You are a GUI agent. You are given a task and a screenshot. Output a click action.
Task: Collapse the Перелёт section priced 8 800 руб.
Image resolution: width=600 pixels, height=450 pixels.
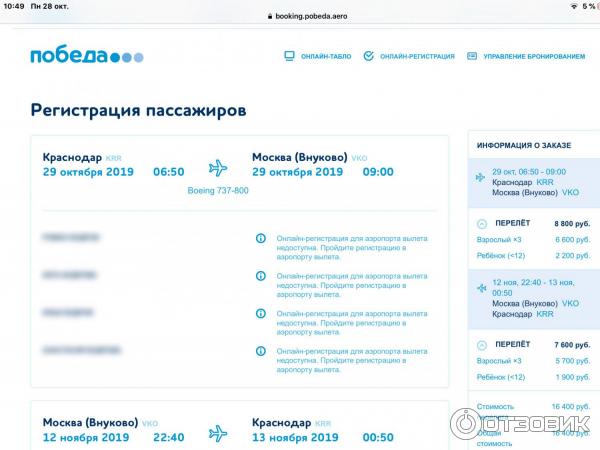click(483, 223)
